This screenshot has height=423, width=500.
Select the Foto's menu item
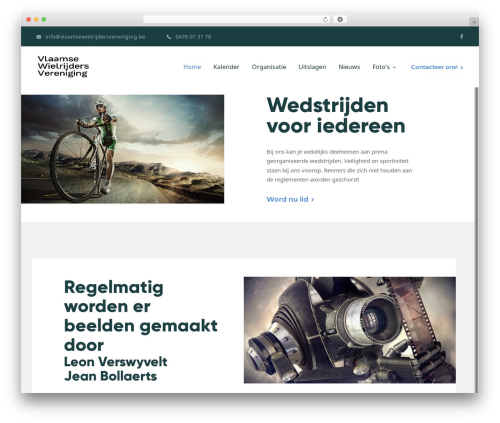(x=381, y=67)
